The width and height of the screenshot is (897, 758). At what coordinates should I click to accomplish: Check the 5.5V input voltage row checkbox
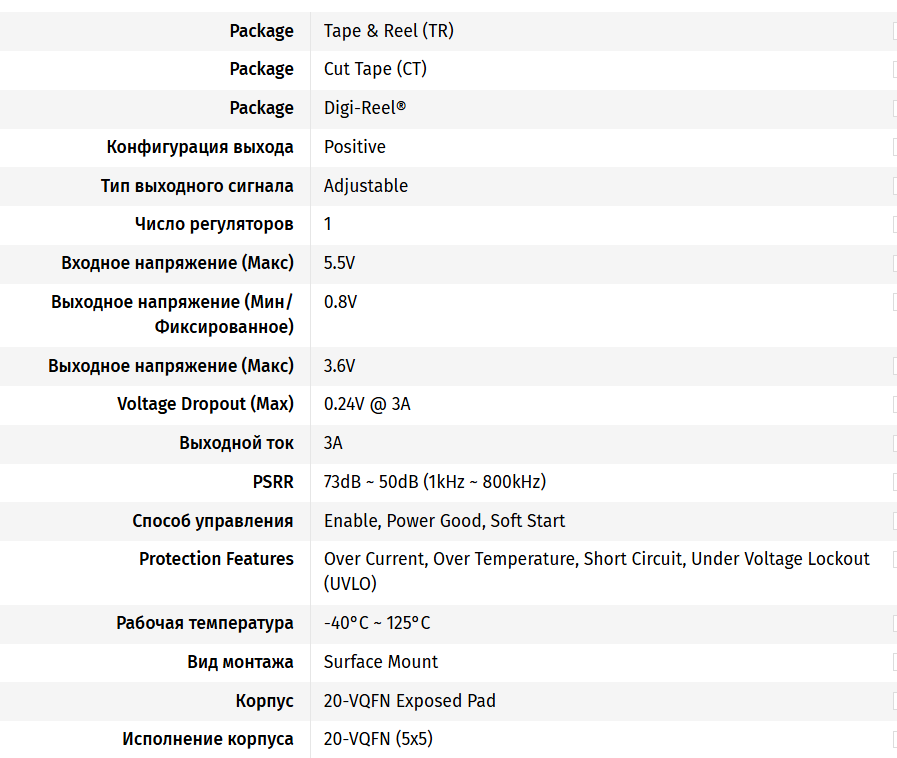point(894,264)
